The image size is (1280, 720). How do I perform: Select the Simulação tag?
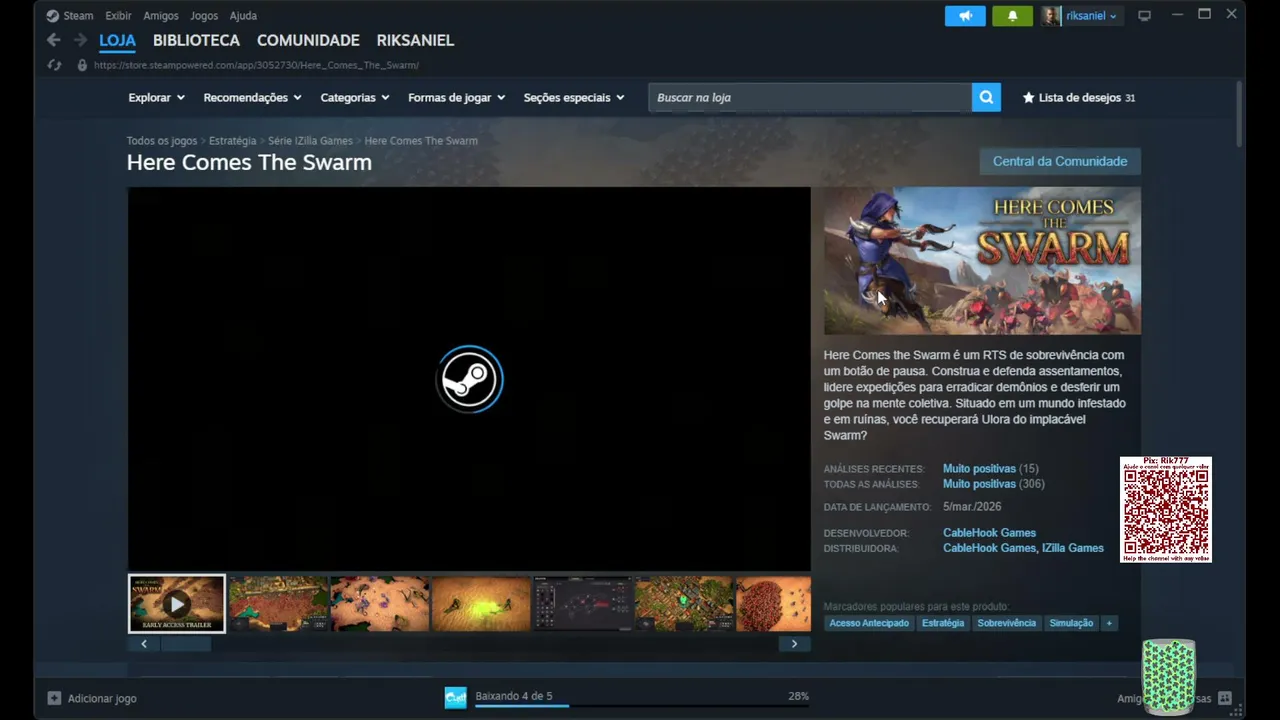click(1071, 623)
